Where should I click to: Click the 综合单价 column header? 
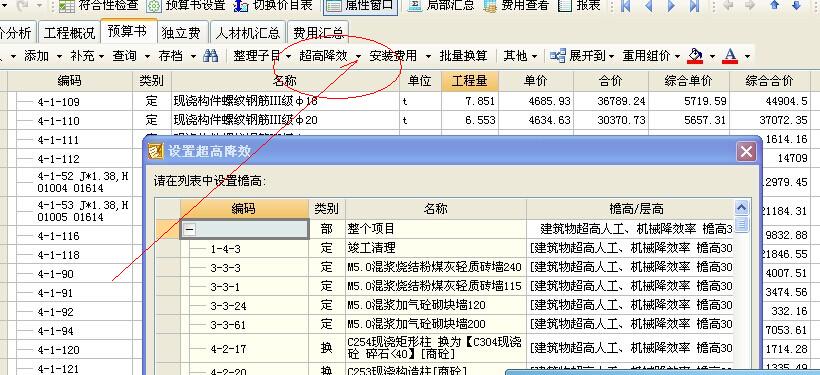688,81
